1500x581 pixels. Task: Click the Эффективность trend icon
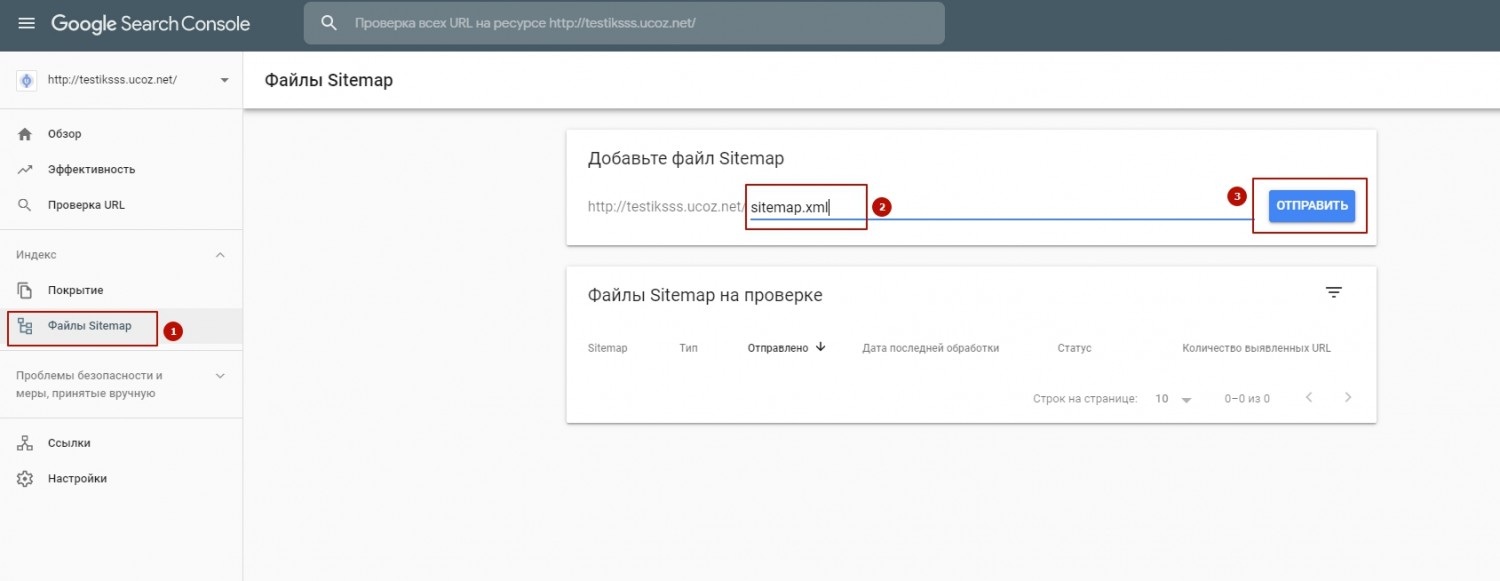(x=26, y=170)
